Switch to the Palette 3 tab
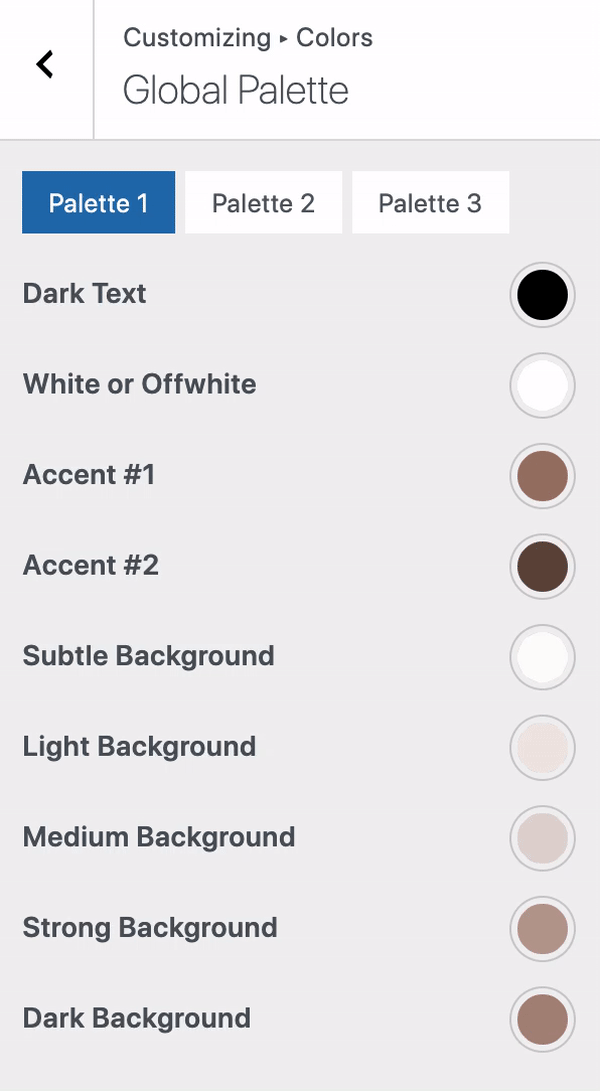600x1091 pixels. point(430,202)
